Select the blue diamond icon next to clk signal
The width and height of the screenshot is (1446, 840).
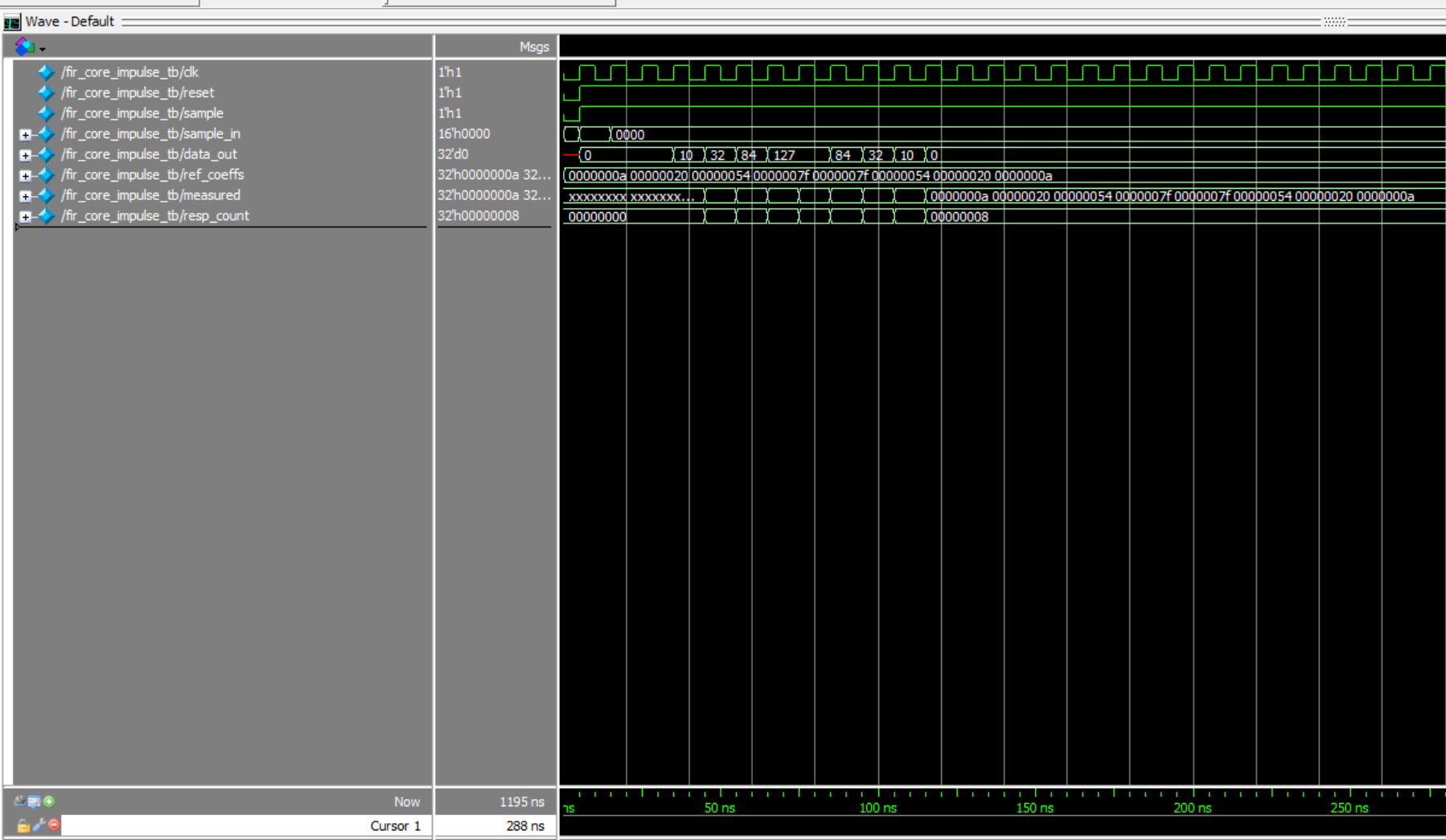[46, 72]
